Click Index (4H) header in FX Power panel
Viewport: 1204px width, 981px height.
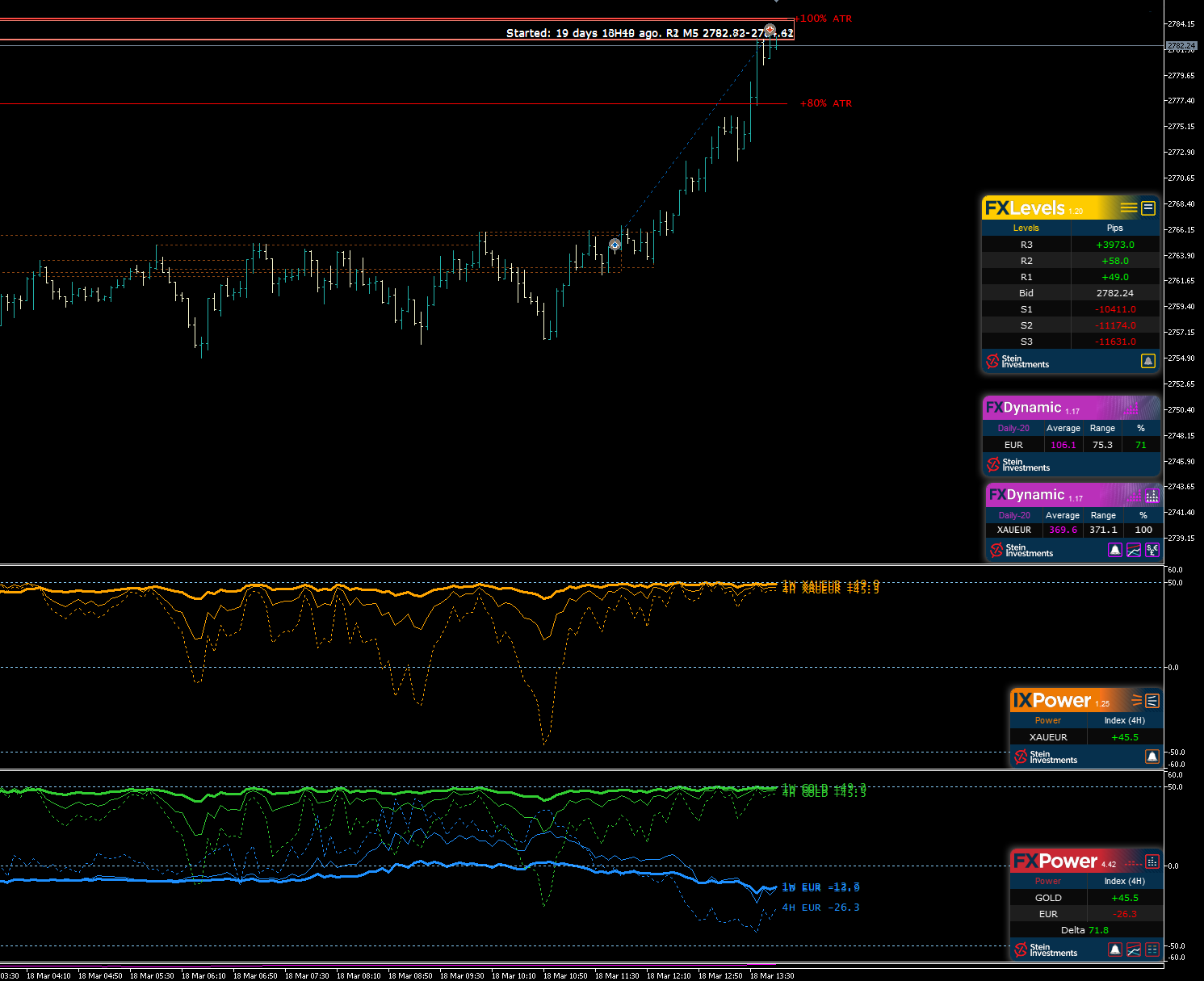click(x=1124, y=881)
